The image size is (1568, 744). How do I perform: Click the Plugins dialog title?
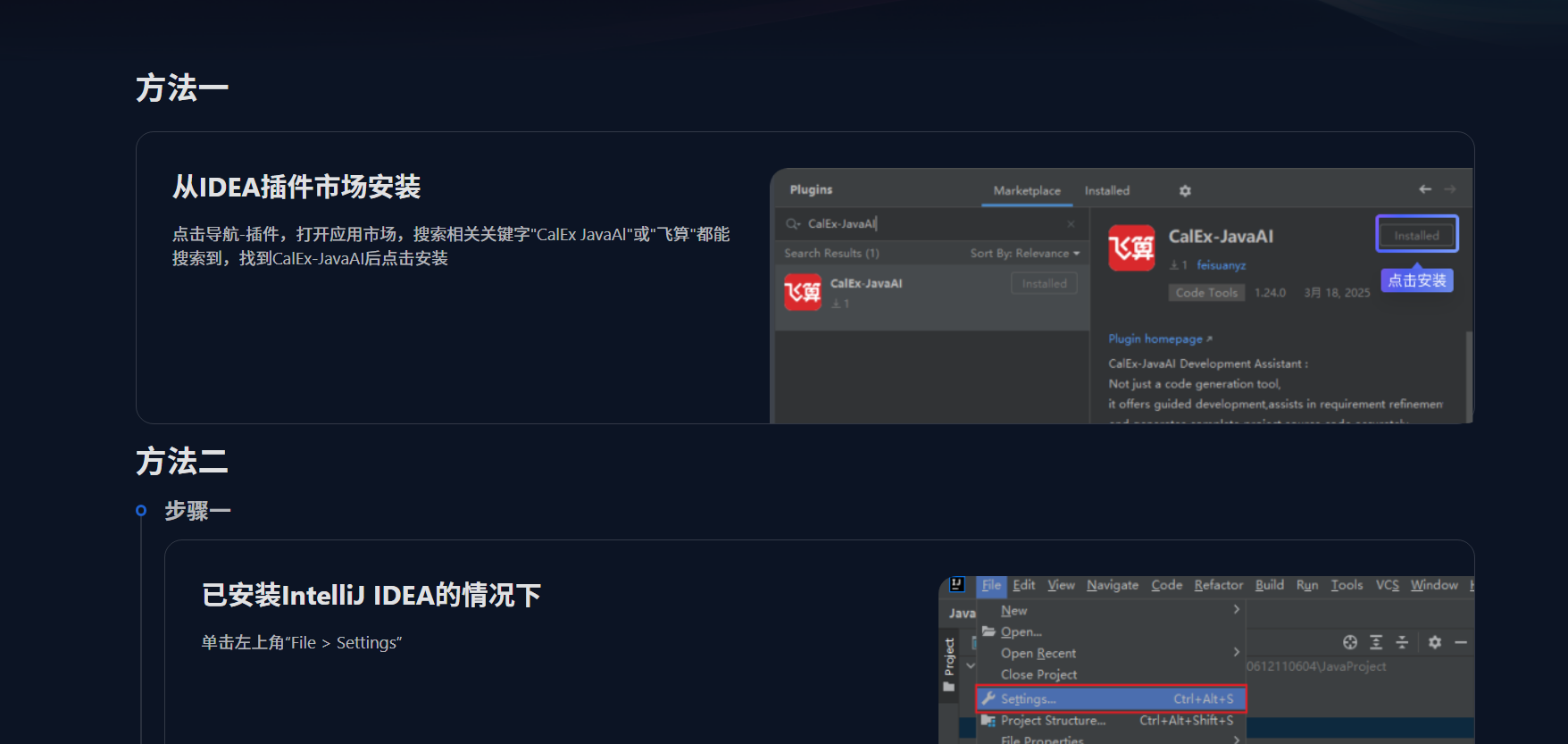point(811,190)
